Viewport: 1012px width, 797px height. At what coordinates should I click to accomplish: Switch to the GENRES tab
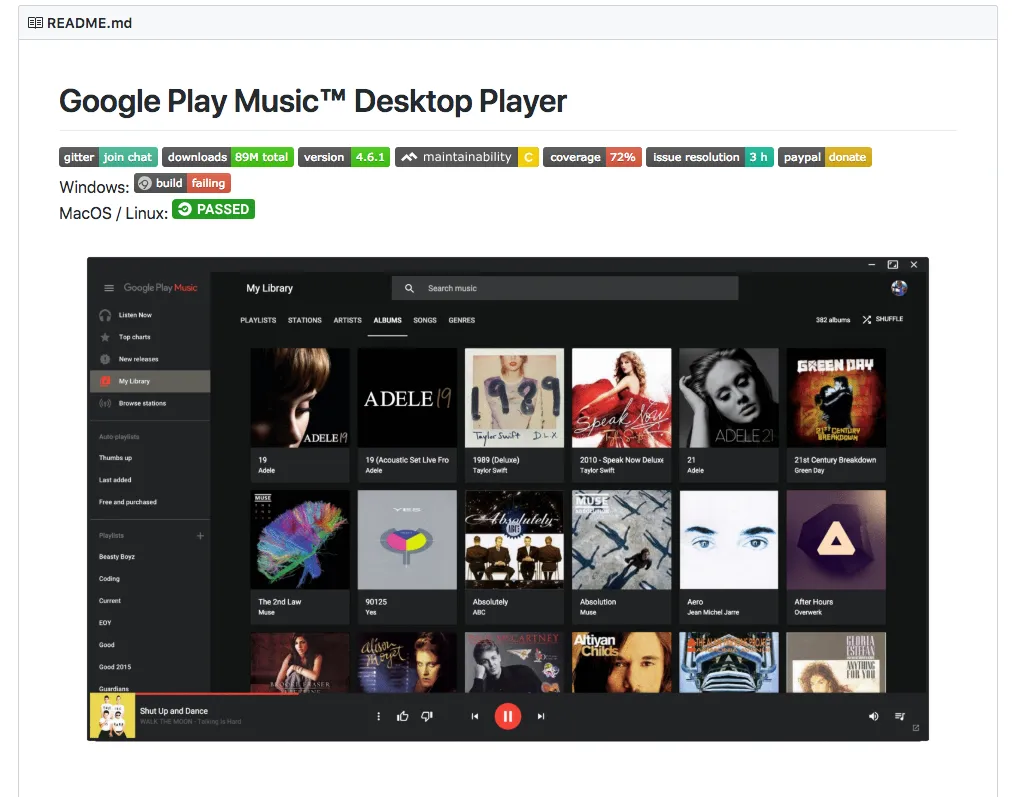[461, 320]
